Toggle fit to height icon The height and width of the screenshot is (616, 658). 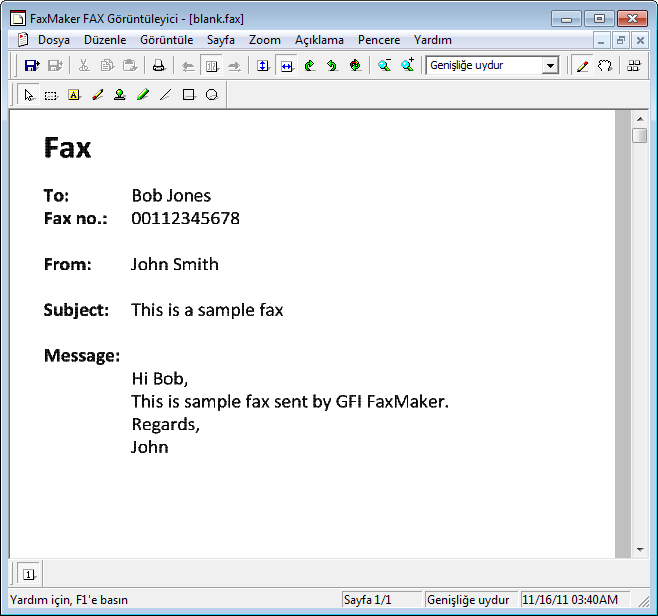click(x=263, y=65)
